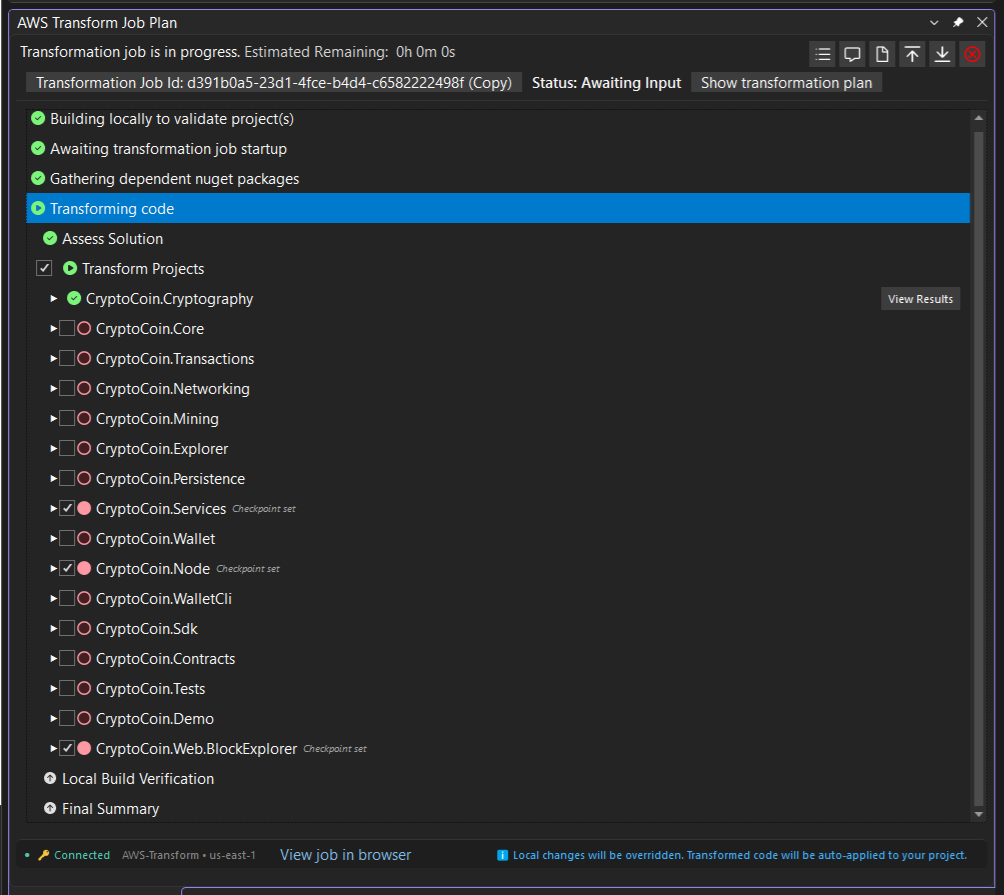Click the filled pink circle beside CryptoCoin.Services

[x=84, y=508]
